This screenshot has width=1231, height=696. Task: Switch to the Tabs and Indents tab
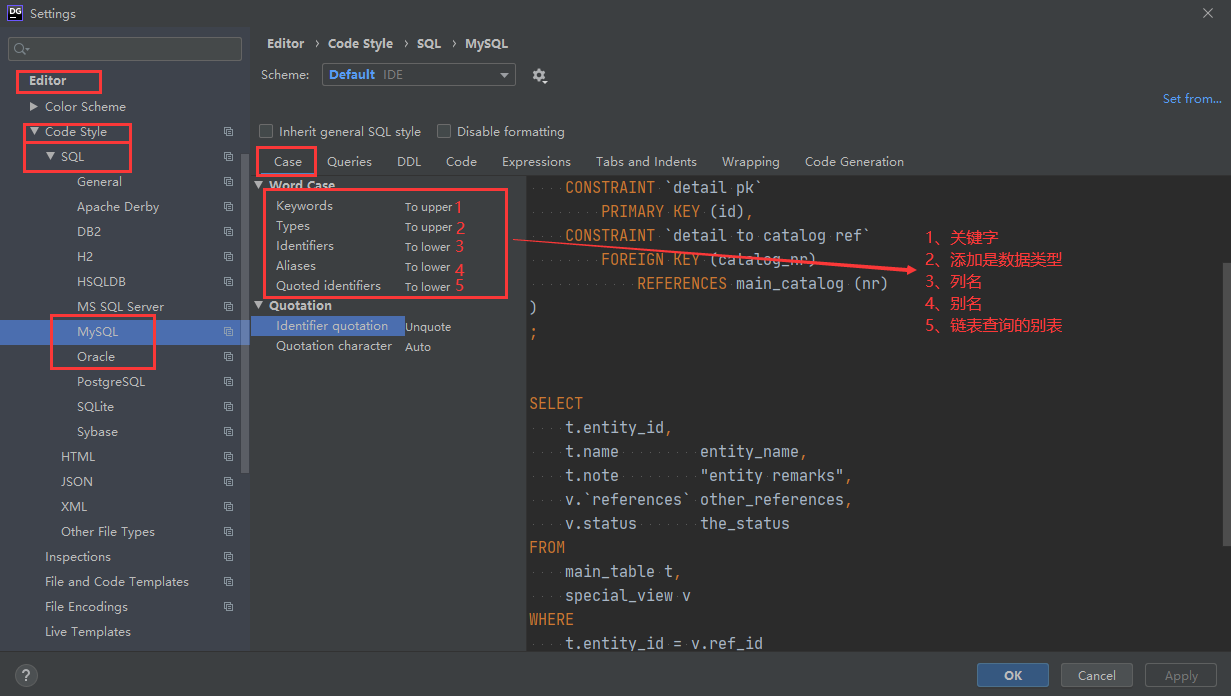646,161
